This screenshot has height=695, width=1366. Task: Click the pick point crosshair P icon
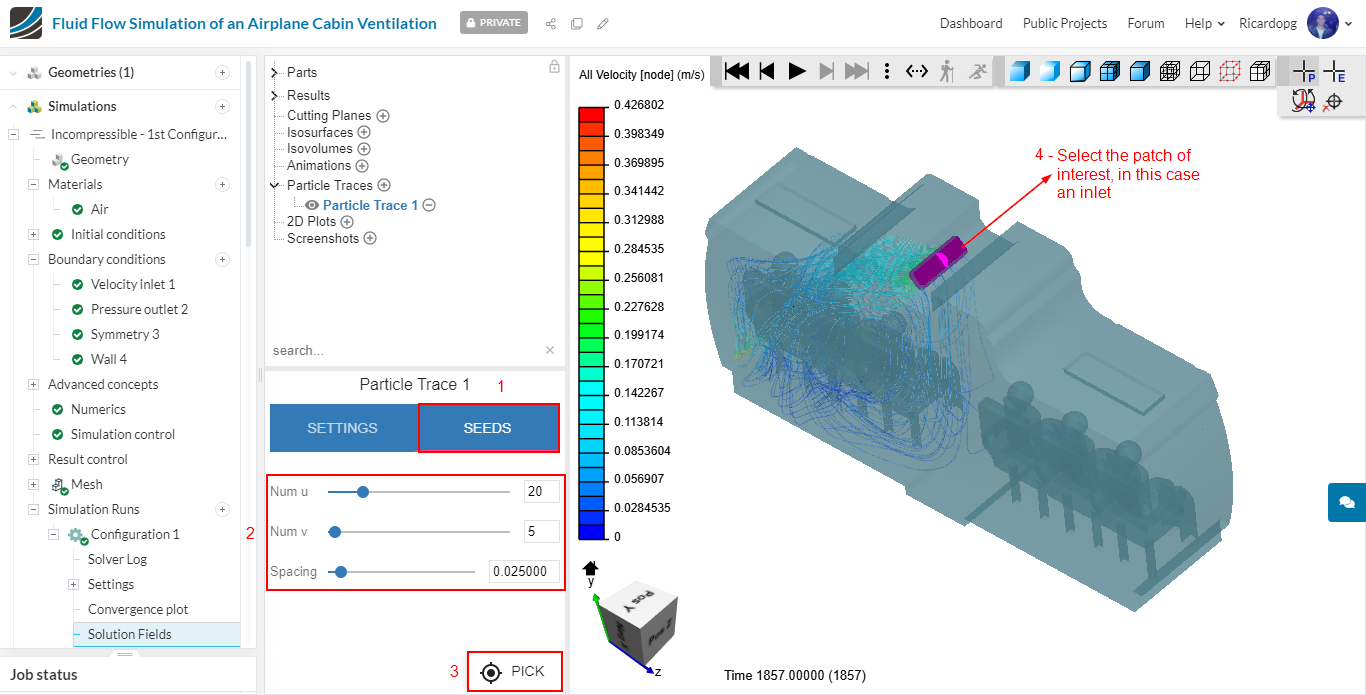point(1304,71)
